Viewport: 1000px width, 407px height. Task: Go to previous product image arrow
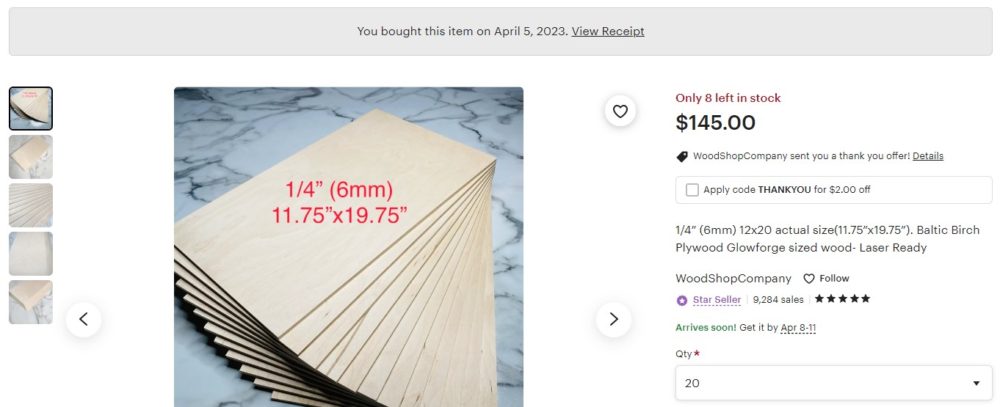83,319
